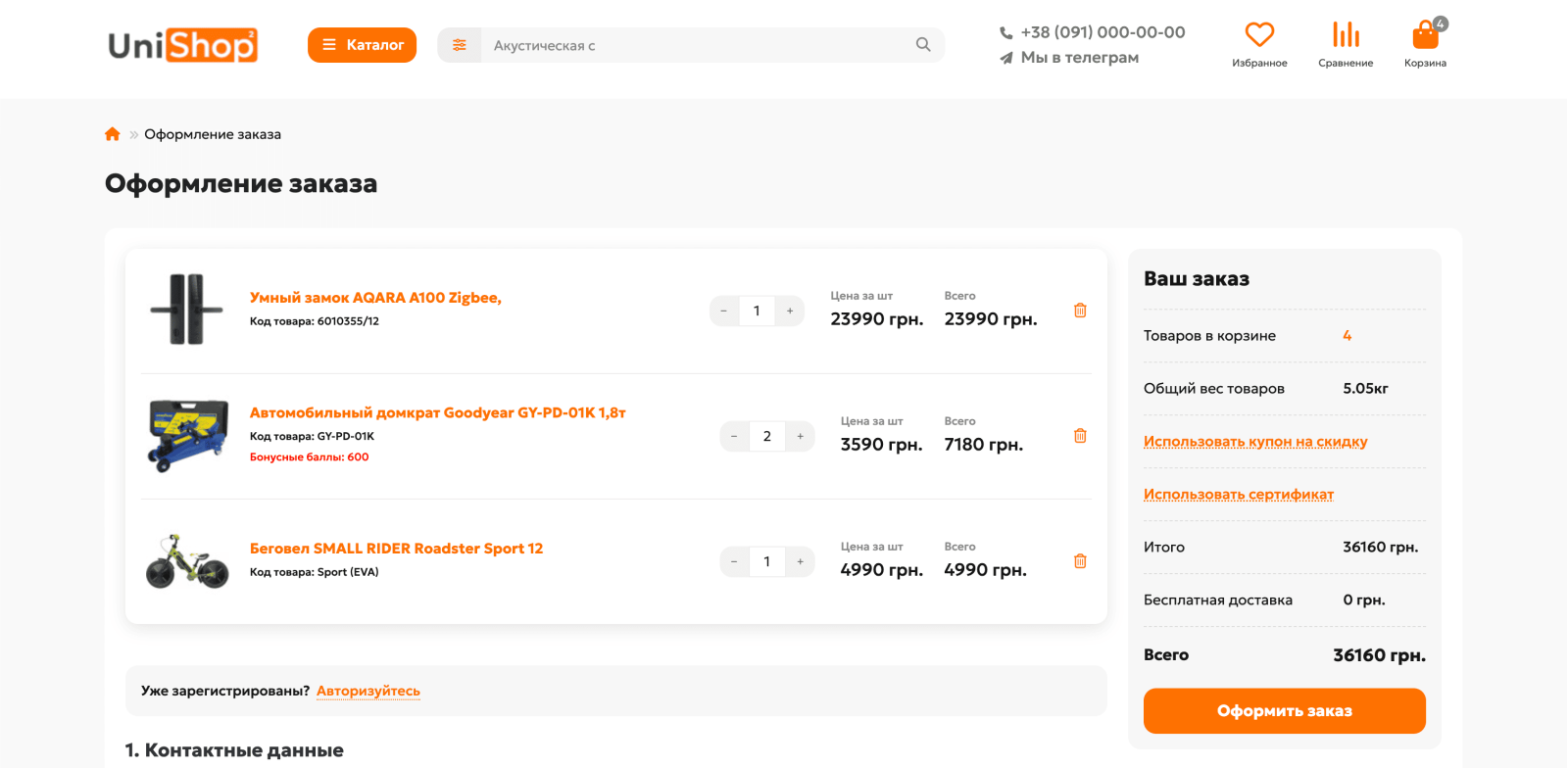The height and width of the screenshot is (768, 1568).
Task: Call phone number +38 (091) 000-00-00
Action: pos(1102,32)
